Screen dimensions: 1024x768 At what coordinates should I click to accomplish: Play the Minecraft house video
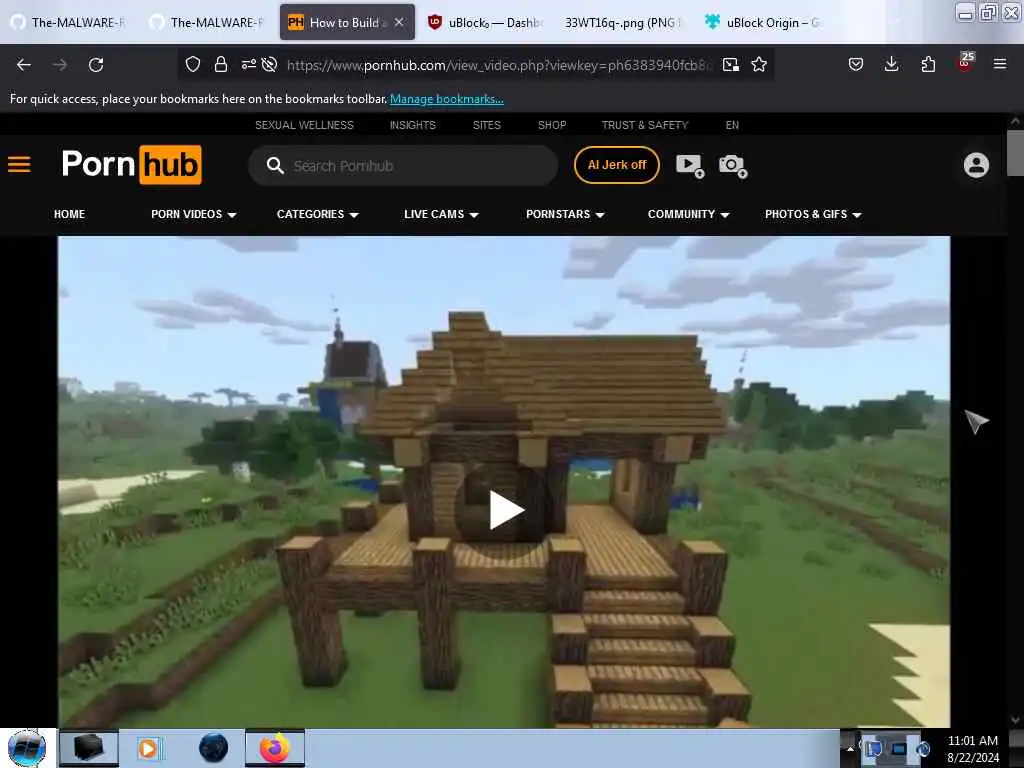pyautogui.click(x=506, y=510)
